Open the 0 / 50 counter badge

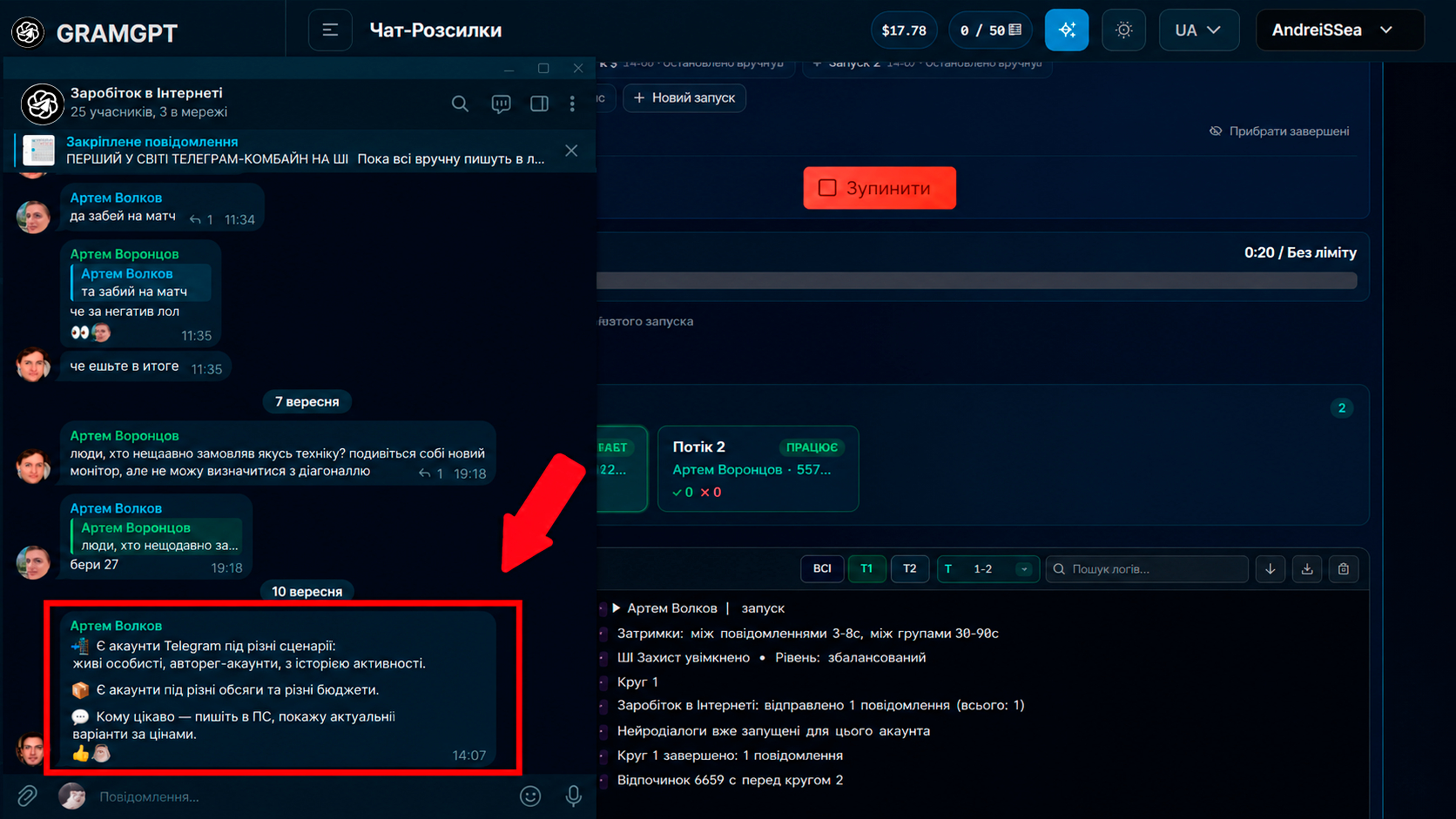pos(990,30)
